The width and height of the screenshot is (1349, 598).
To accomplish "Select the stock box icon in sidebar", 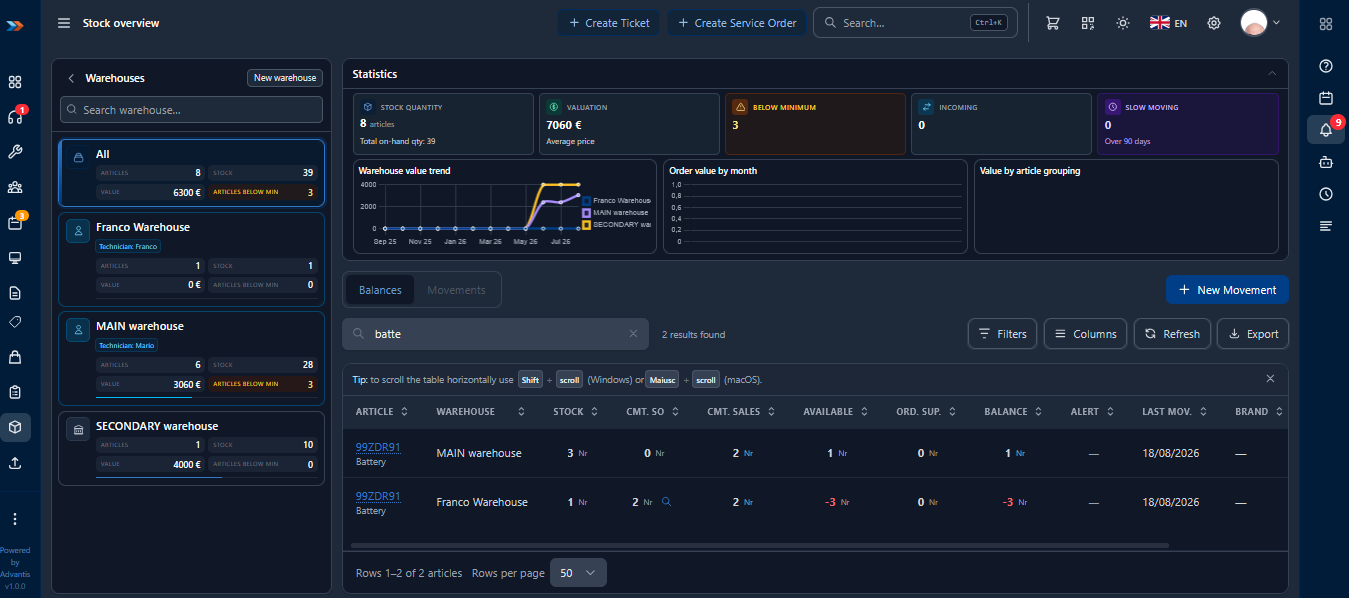I will tap(15, 427).
